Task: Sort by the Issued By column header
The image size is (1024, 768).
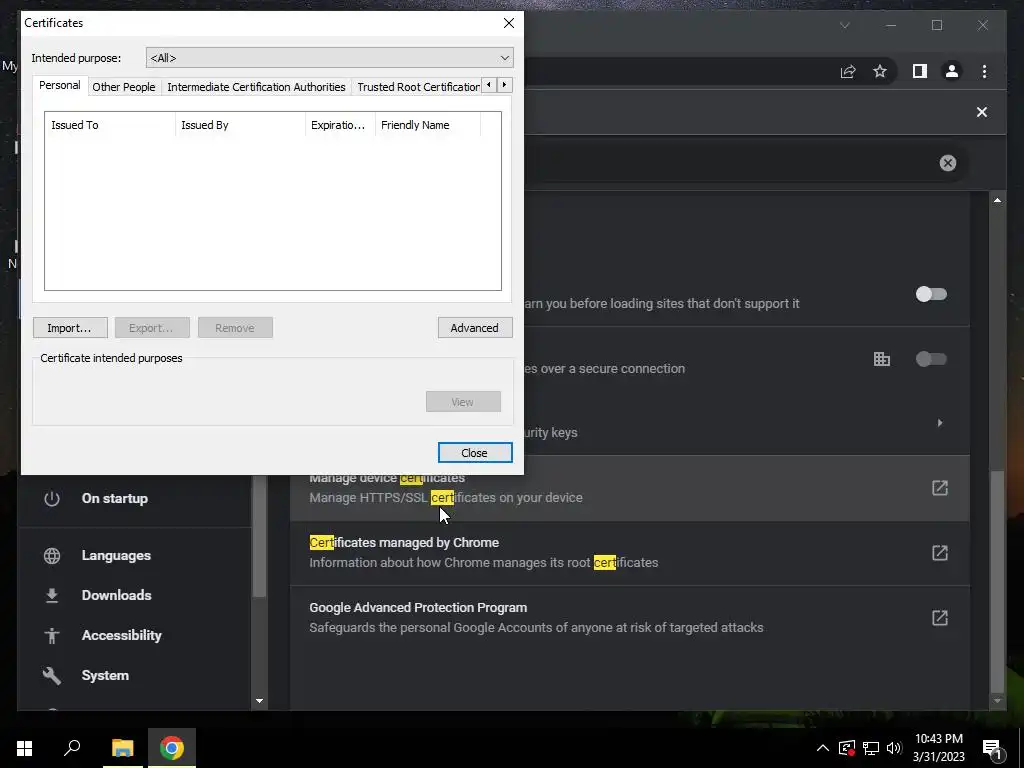Action: pyautogui.click(x=240, y=125)
